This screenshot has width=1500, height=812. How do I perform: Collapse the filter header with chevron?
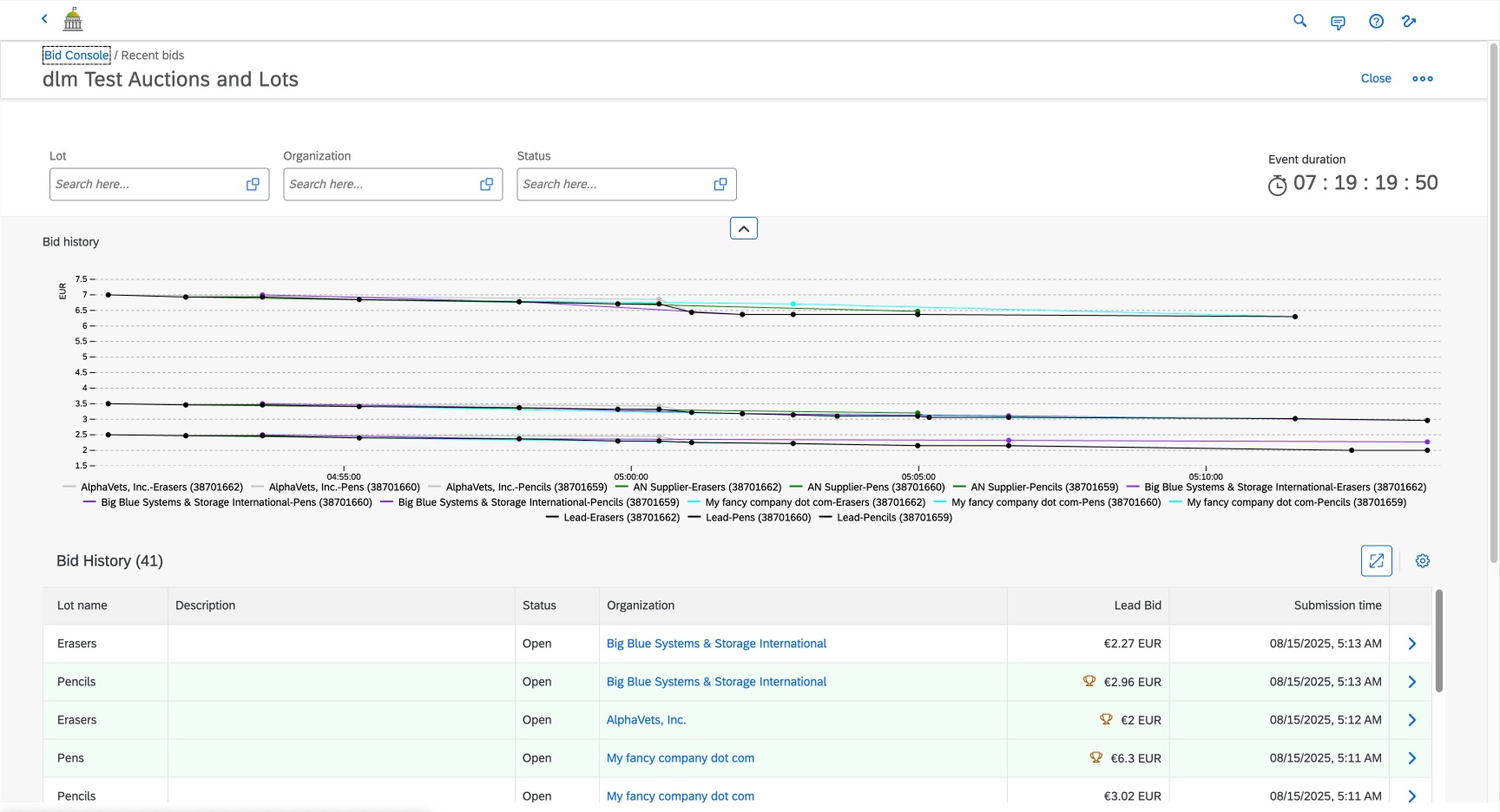click(x=744, y=228)
